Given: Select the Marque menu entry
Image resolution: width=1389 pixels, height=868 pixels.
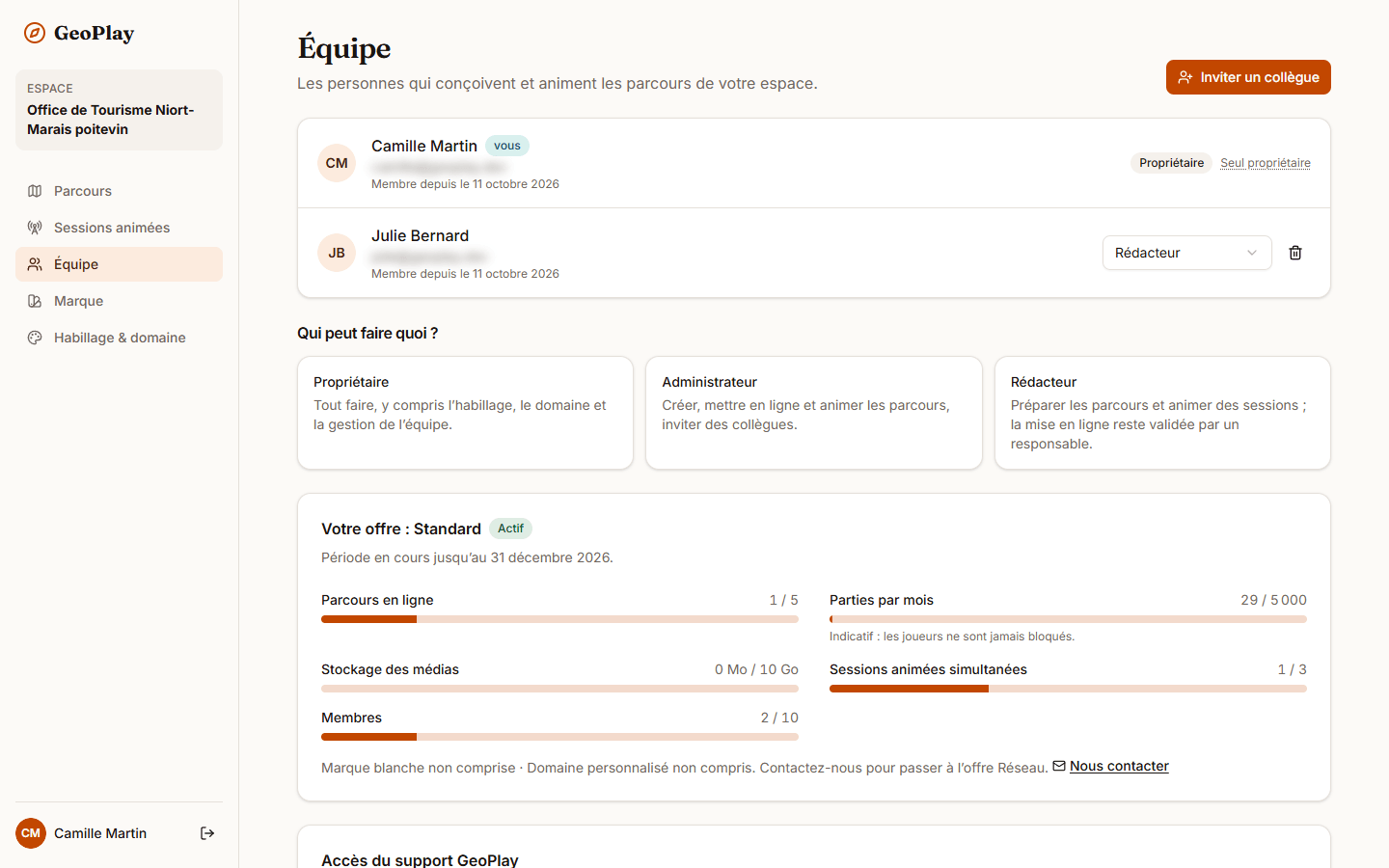Looking at the screenshot, I should 119,301.
